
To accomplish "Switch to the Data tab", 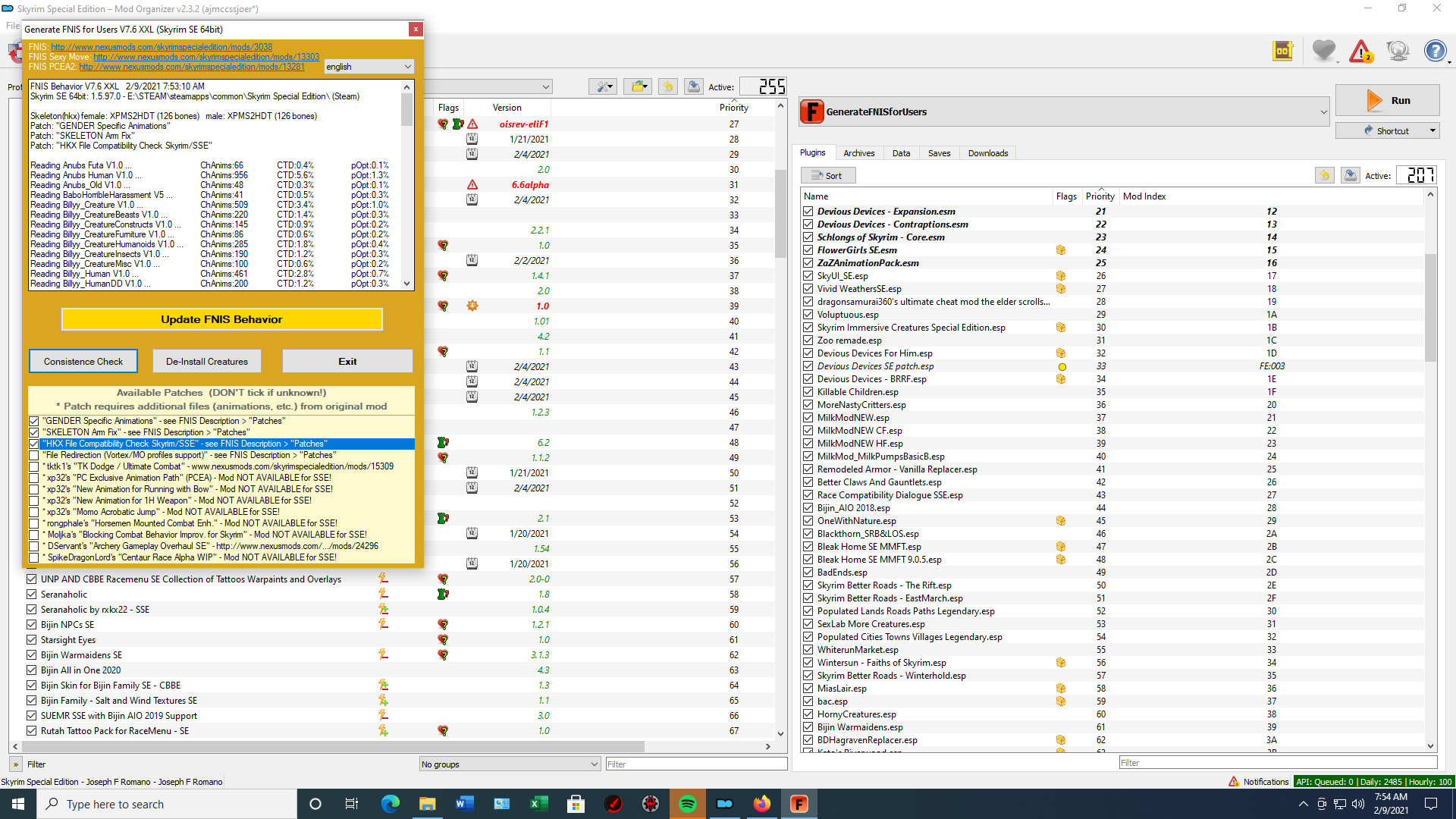I will 901,153.
